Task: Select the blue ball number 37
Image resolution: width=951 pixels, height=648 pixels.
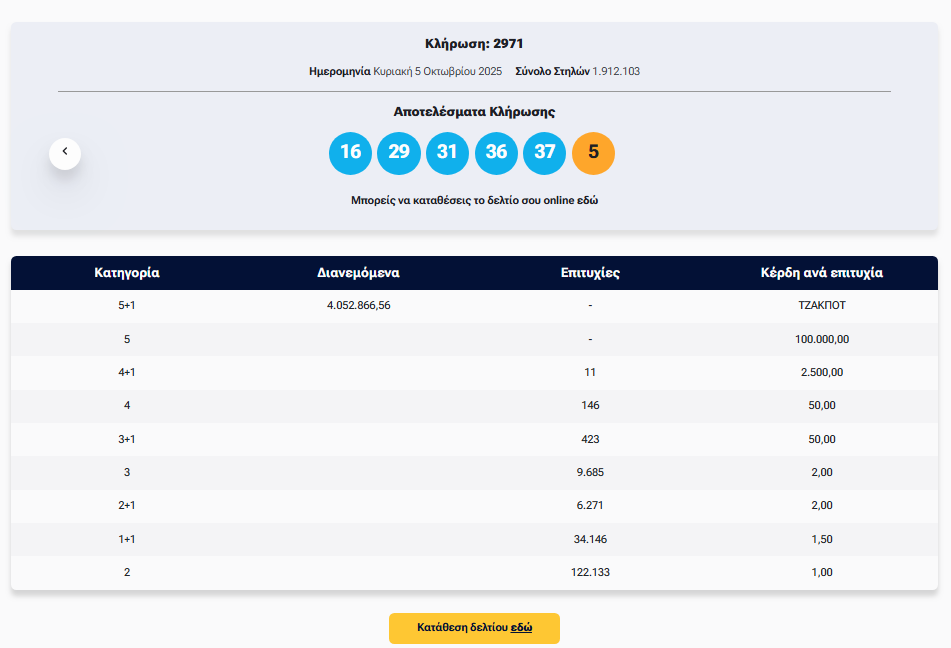Action: [544, 153]
